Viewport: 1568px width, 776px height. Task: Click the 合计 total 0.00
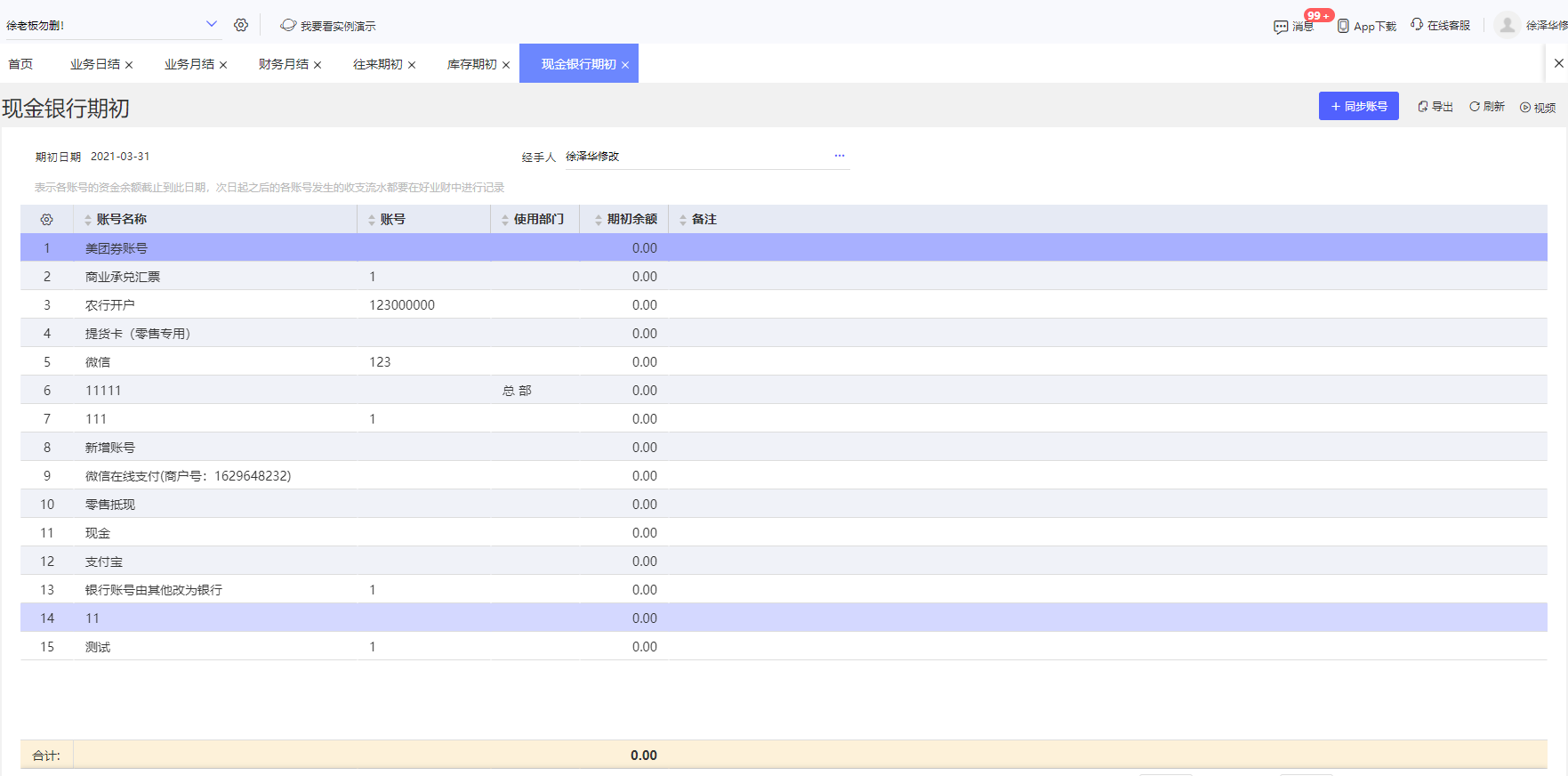pos(644,756)
